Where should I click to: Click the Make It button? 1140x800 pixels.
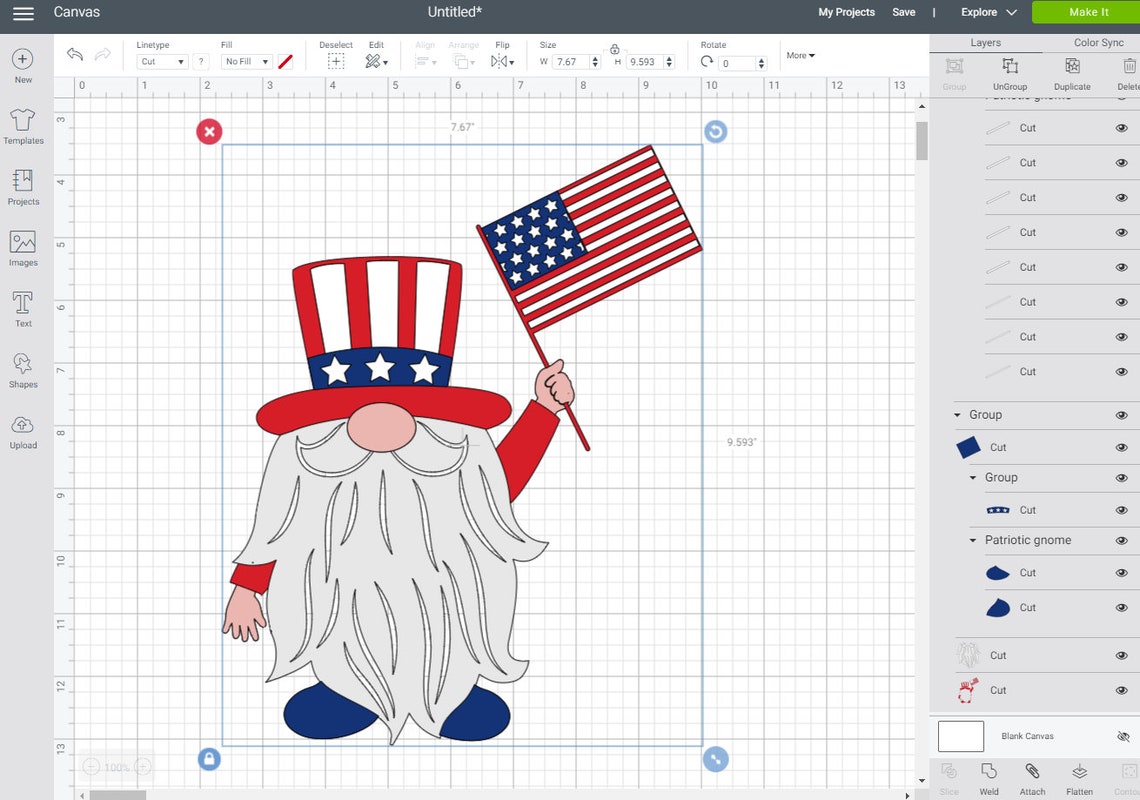[1088, 12]
